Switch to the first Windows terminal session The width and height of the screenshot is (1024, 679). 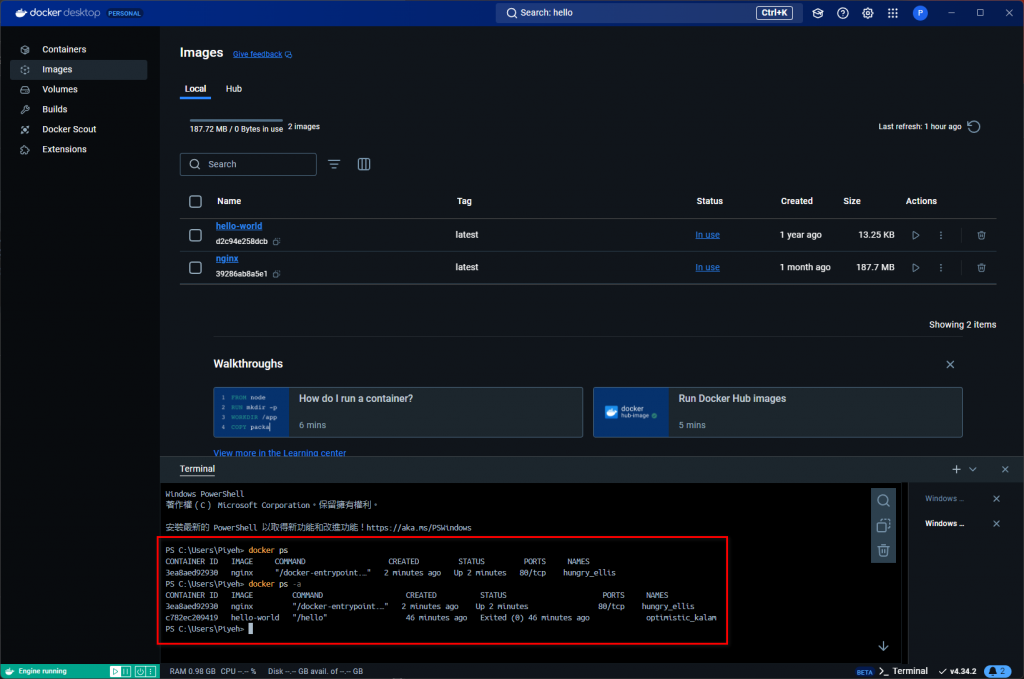point(944,499)
